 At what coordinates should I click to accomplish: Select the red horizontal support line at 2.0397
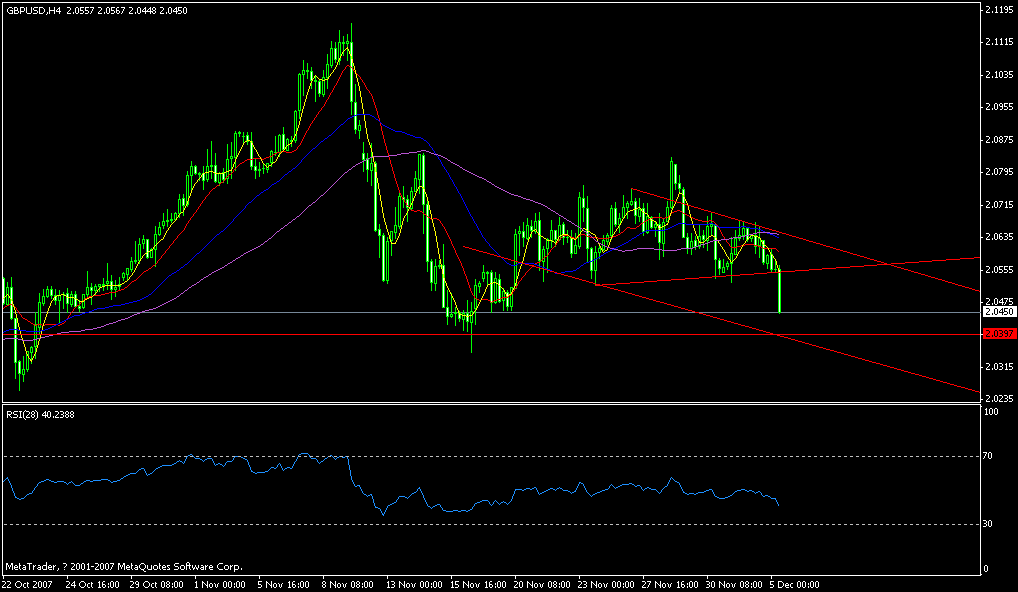point(300,333)
